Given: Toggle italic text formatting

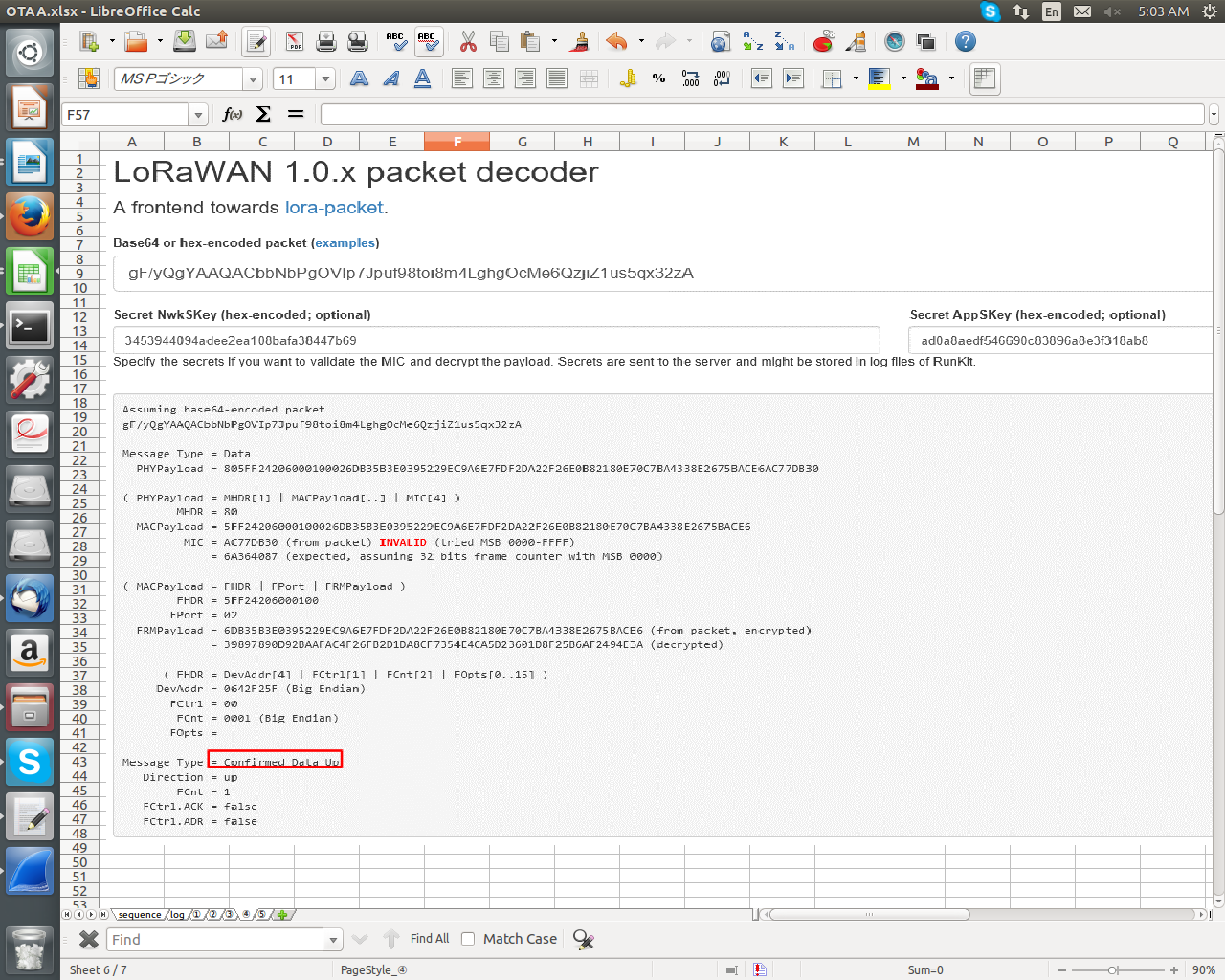Looking at the screenshot, I should 390,78.
